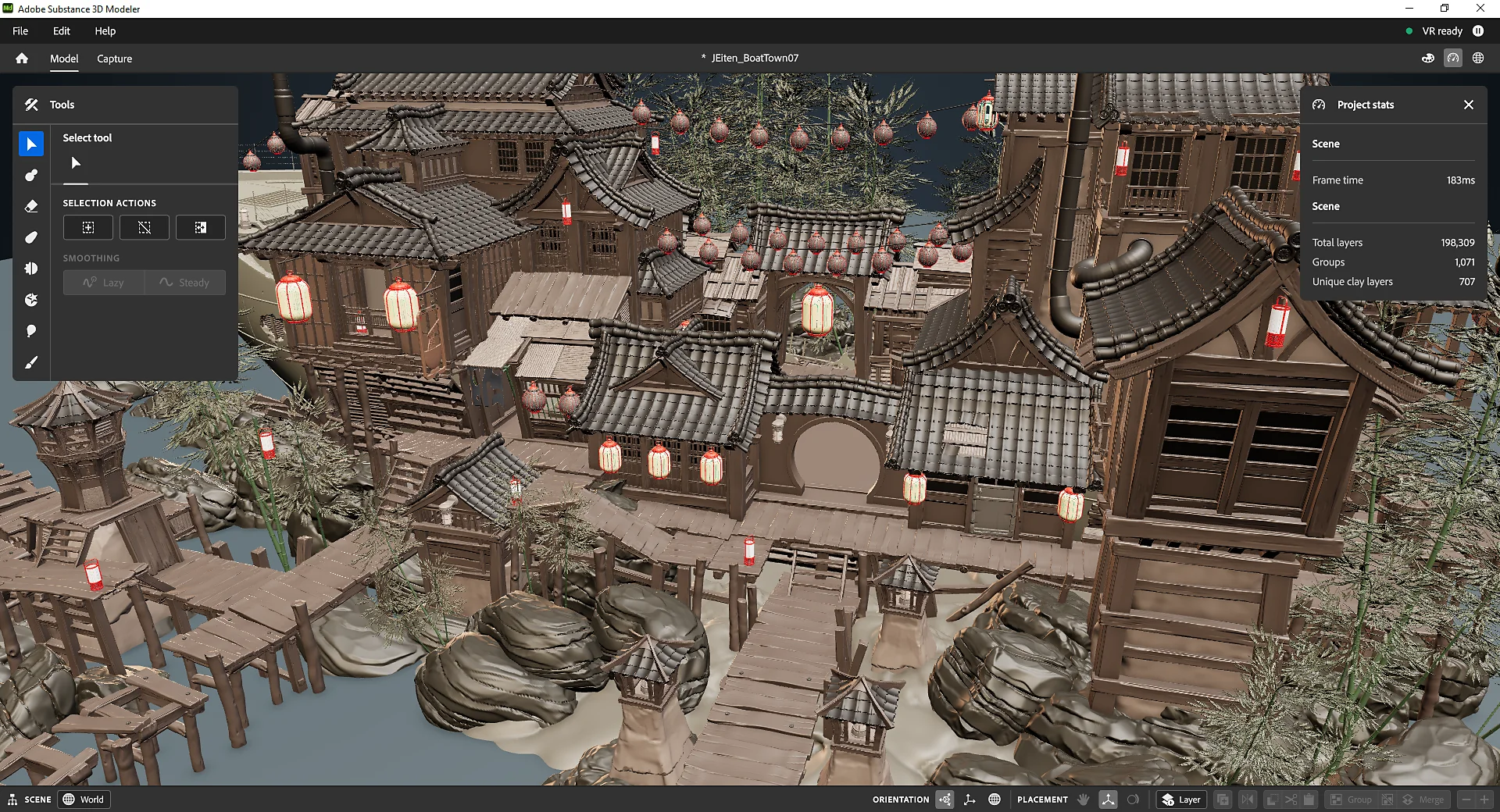Image resolution: width=1500 pixels, height=812 pixels.
Task: Select the Smooth tool in the sidebar
Action: point(31,237)
